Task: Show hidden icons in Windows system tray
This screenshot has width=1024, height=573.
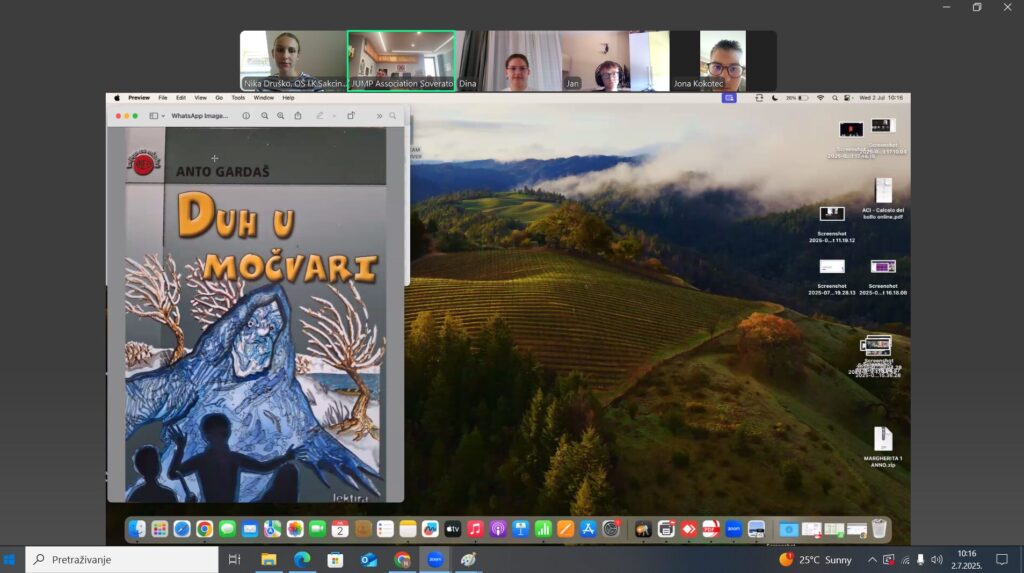Action: [x=872, y=560]
